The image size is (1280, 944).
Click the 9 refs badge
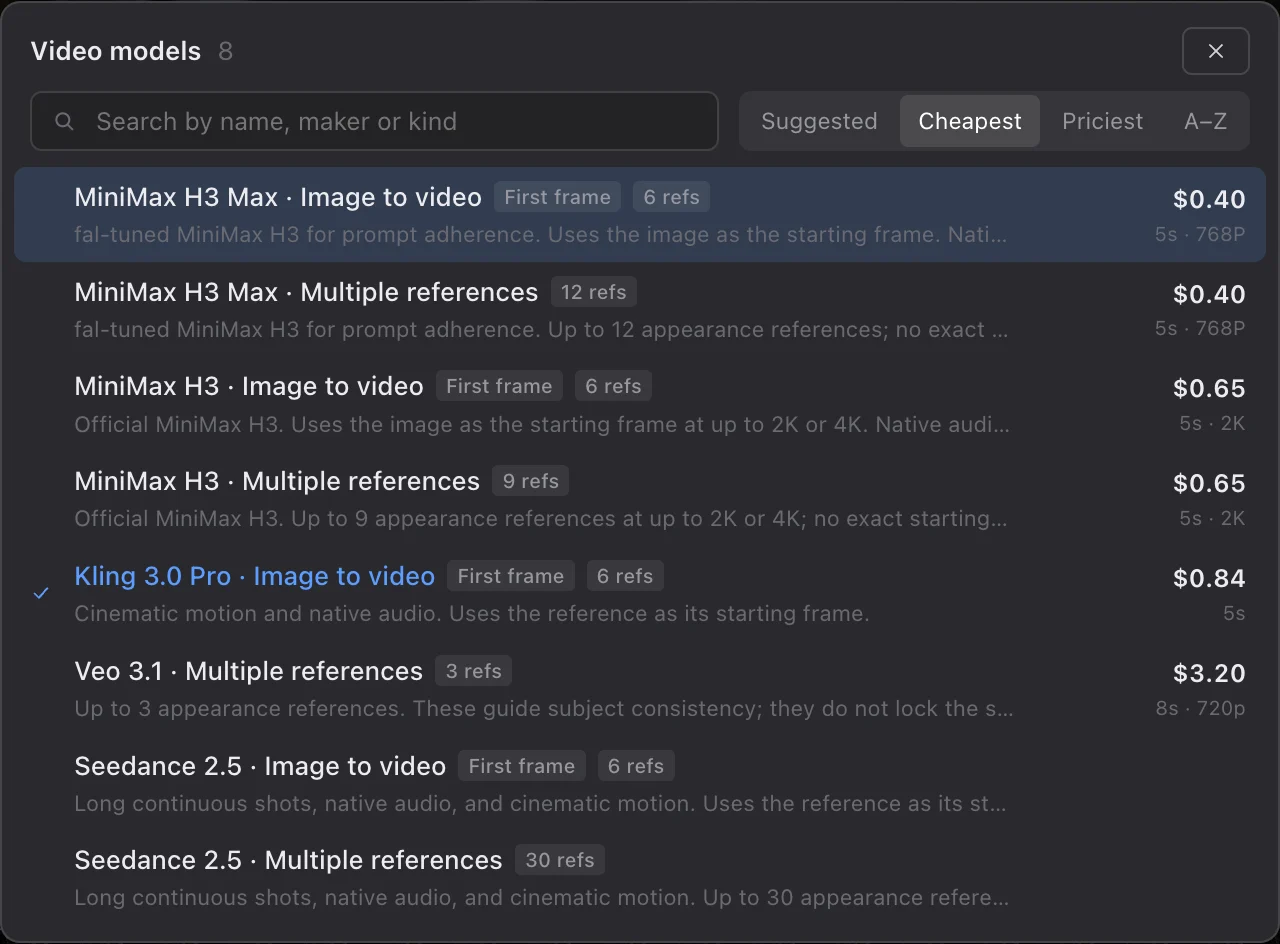(530, 481)
